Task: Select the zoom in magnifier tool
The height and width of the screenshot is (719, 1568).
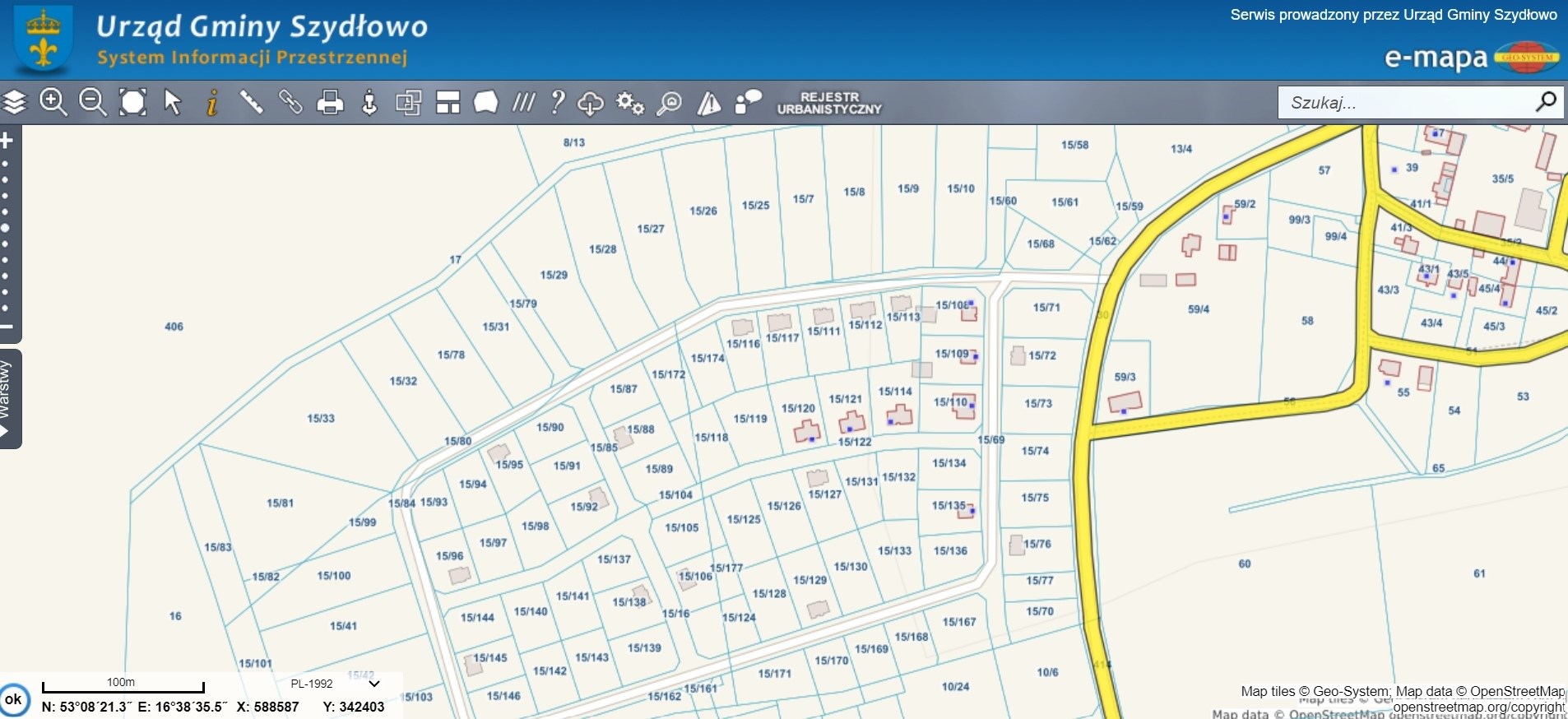Action: tap(53, 103)
